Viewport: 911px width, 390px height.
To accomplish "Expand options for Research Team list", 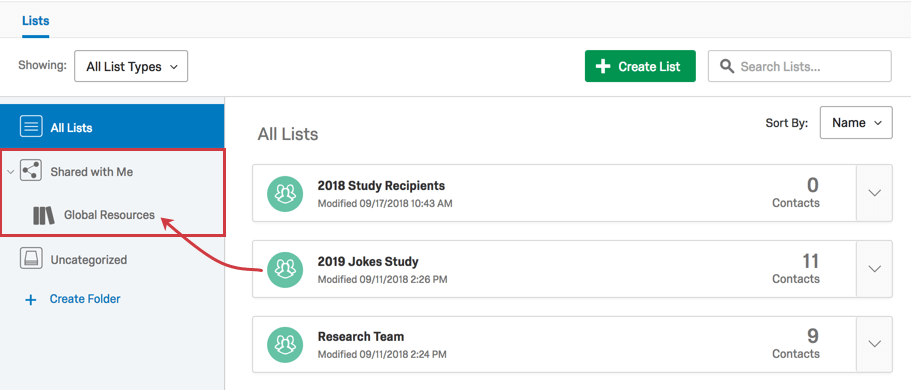I will click(x=874, y=344).
